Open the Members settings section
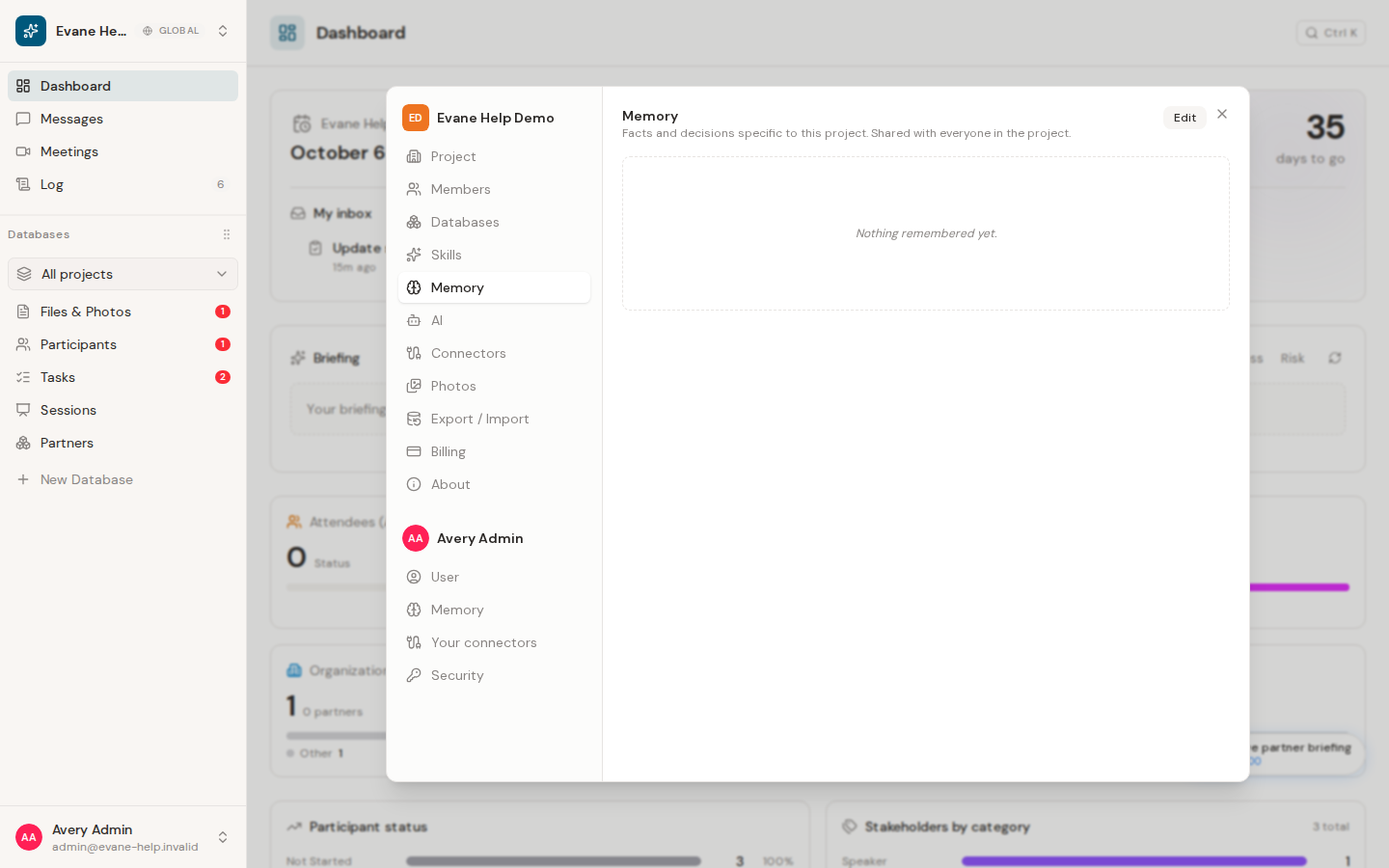 click(x=494, y=189)
